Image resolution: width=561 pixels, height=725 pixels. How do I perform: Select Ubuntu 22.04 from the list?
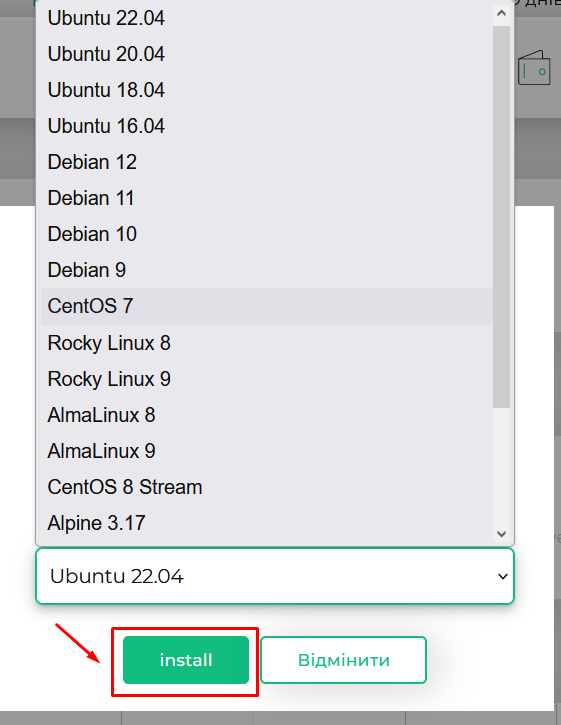point(267,18)
